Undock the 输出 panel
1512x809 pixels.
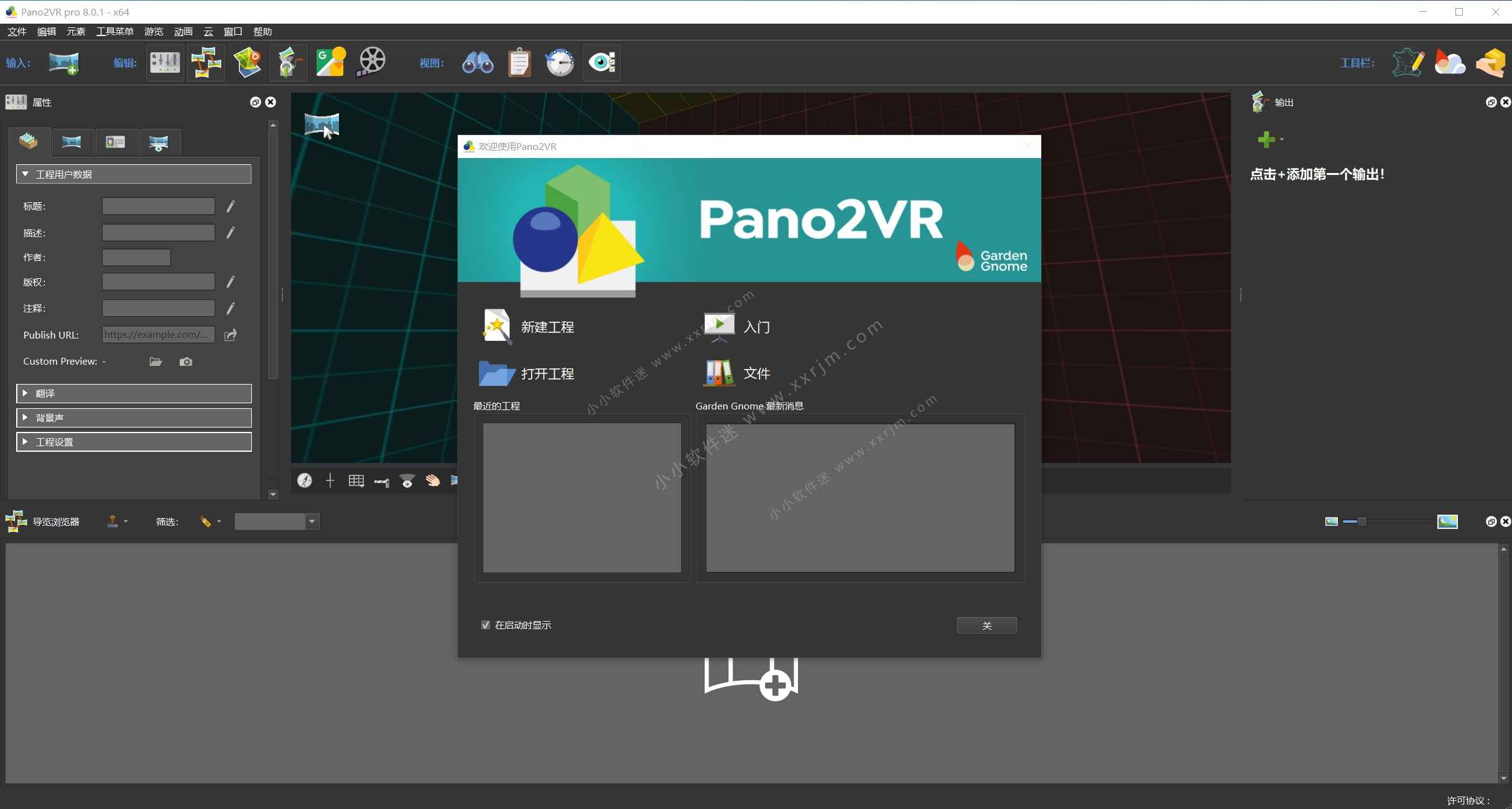pos(1491,102)
